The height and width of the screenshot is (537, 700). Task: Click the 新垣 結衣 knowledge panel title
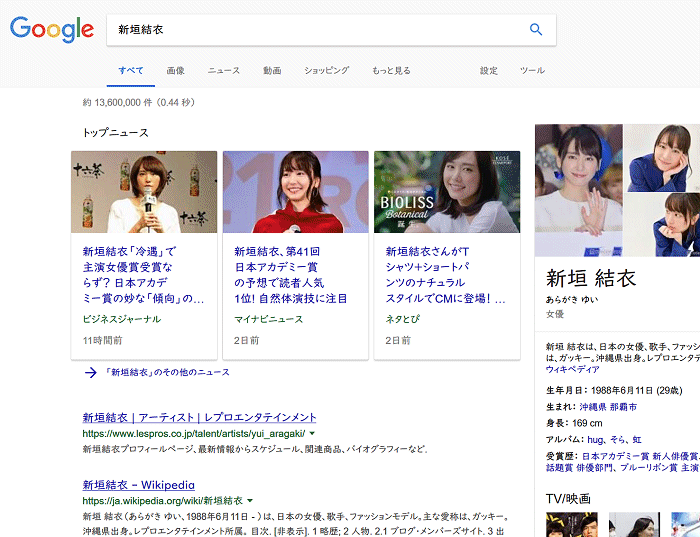tap(591, 279)
